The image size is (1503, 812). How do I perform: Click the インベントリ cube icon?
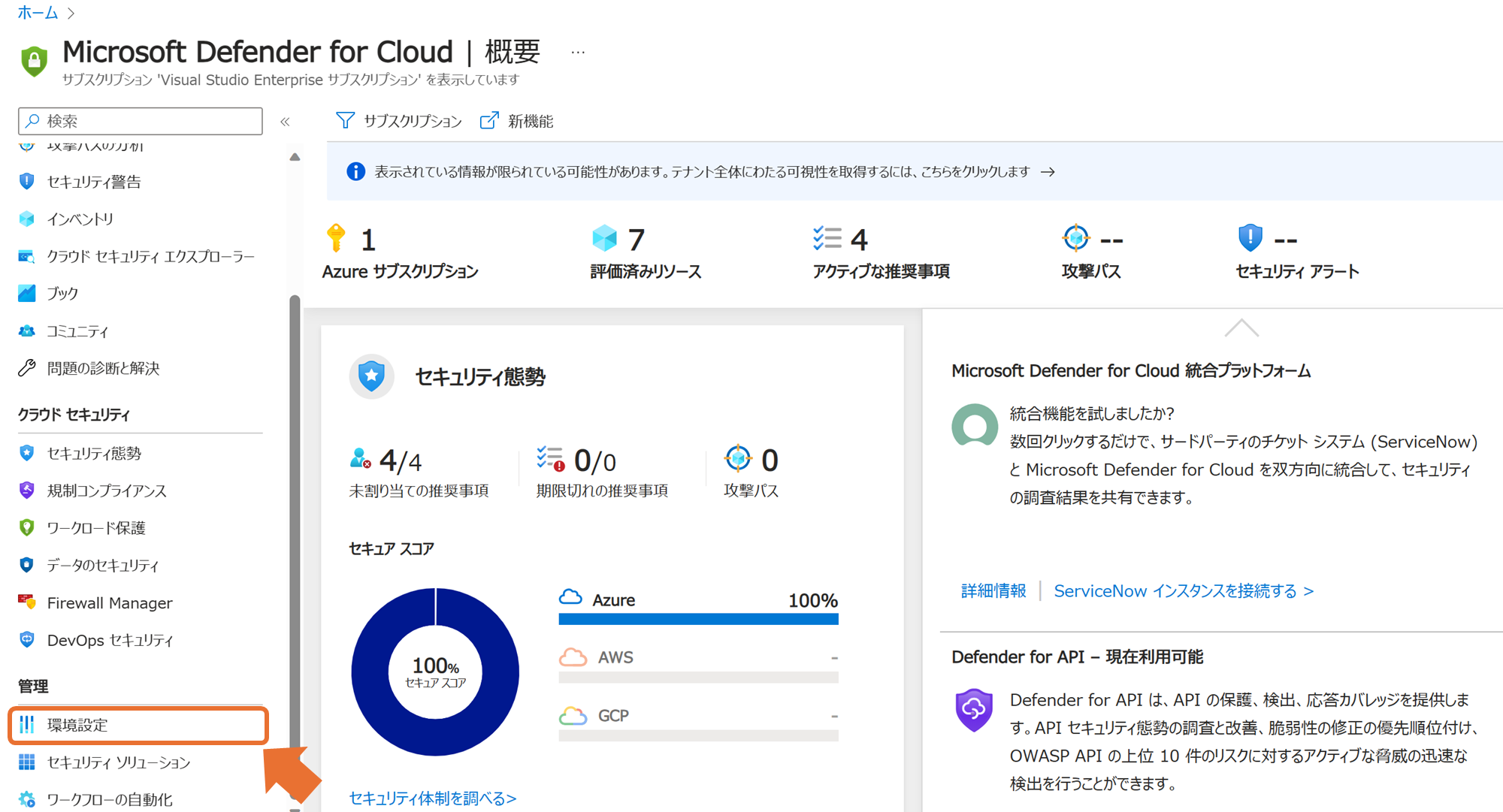(27, 219)
